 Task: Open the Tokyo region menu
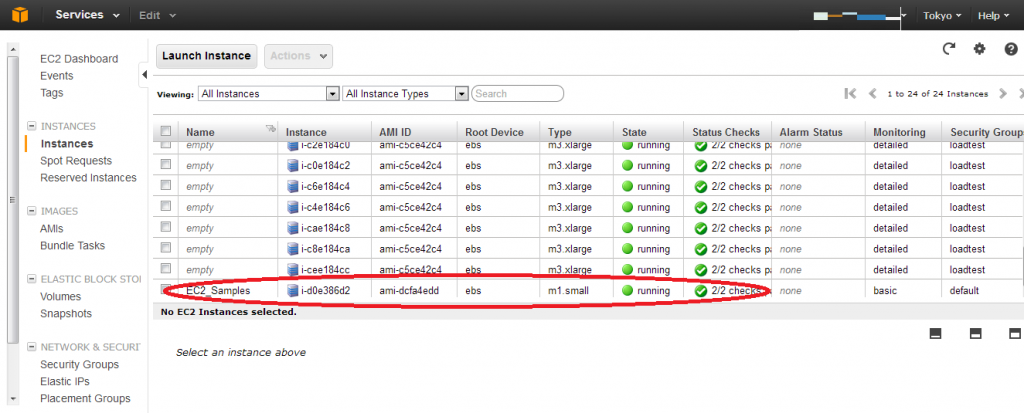(x=942, y=16)
